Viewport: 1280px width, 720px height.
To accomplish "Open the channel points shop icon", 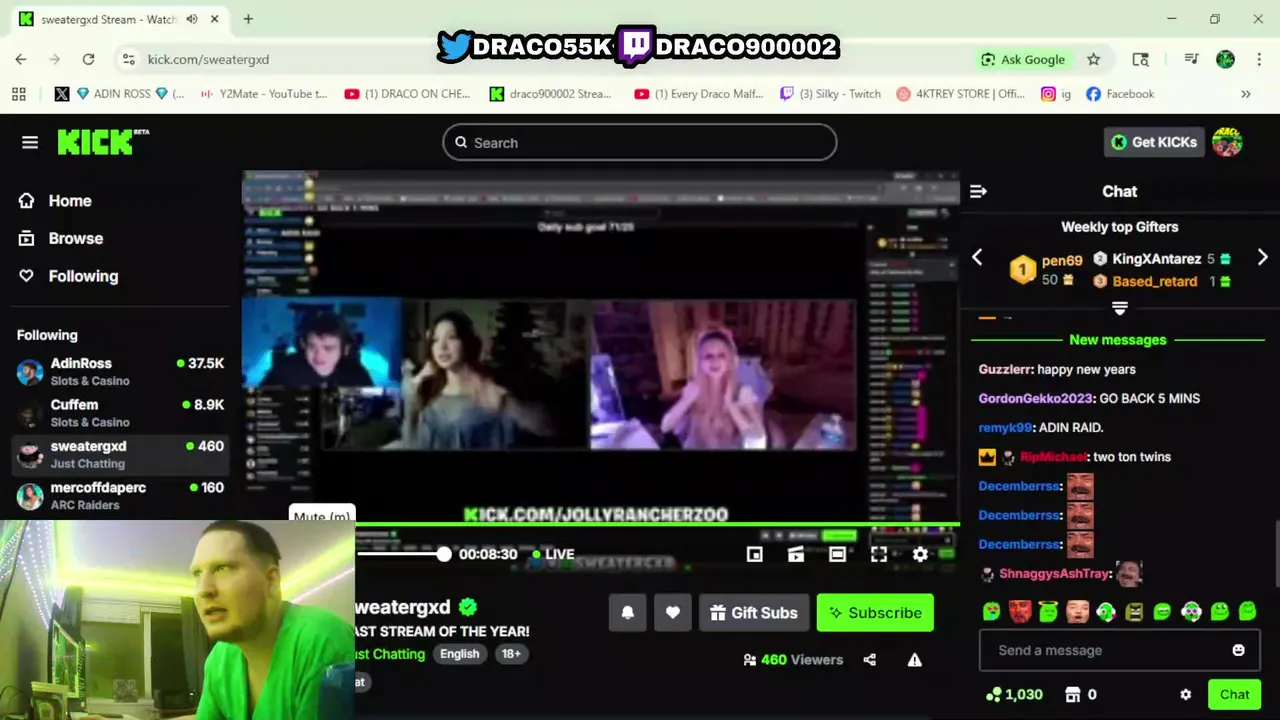I will point(1073,694).
